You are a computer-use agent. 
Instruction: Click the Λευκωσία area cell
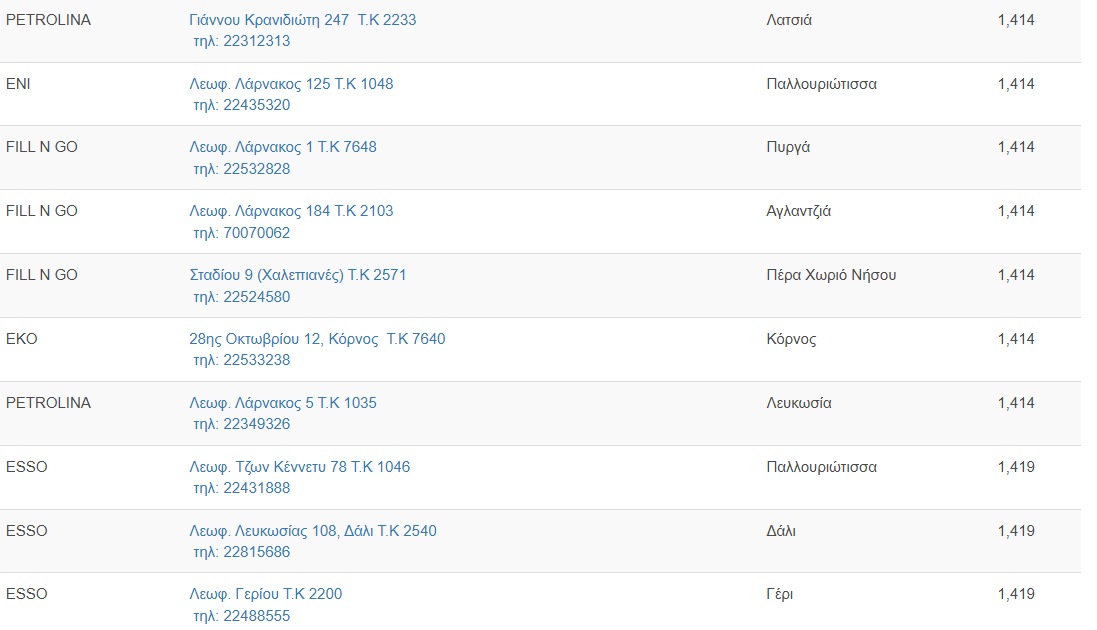(x=798, y=403)
